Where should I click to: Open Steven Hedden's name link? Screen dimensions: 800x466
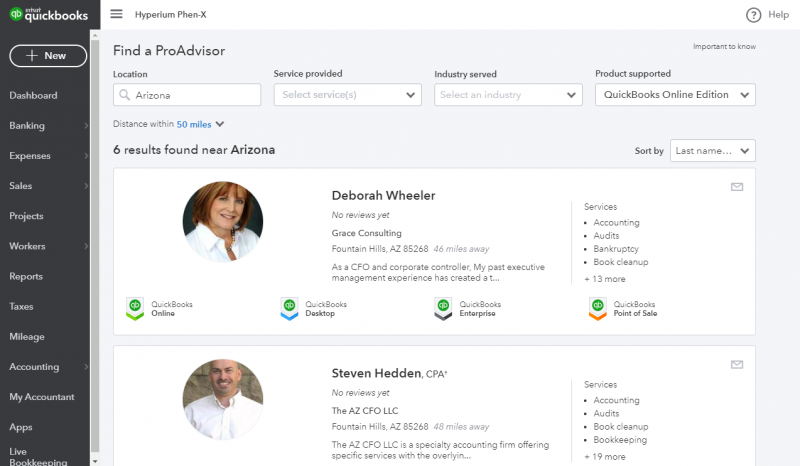[x=377, y=373]
